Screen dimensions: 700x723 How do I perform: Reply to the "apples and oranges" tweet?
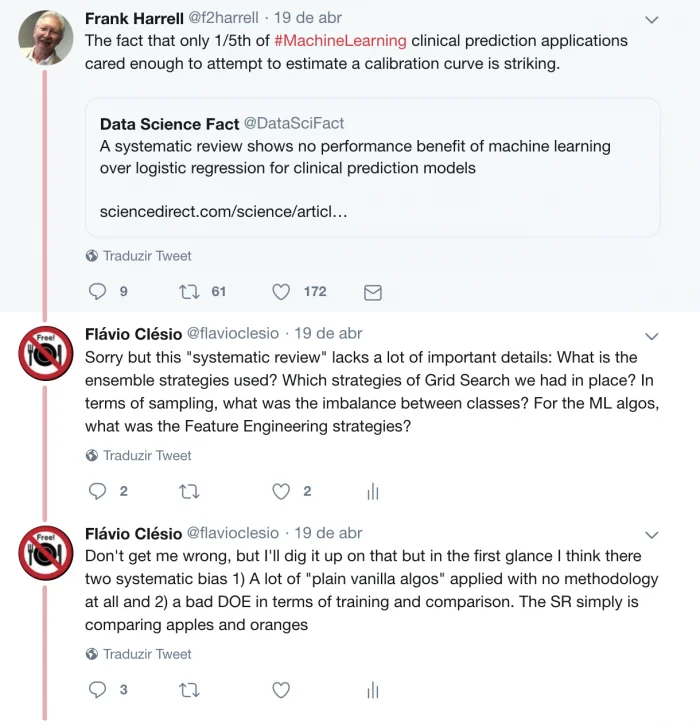point(97,690)
